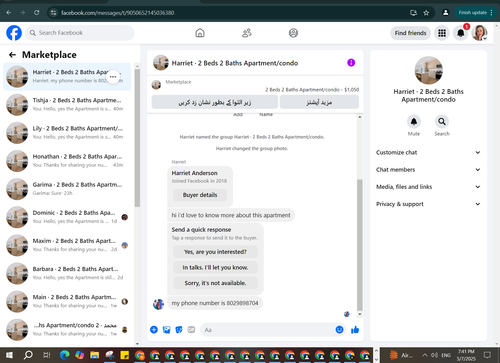
Task: Attach a file with the photo icon
Action: click(166, 330)
